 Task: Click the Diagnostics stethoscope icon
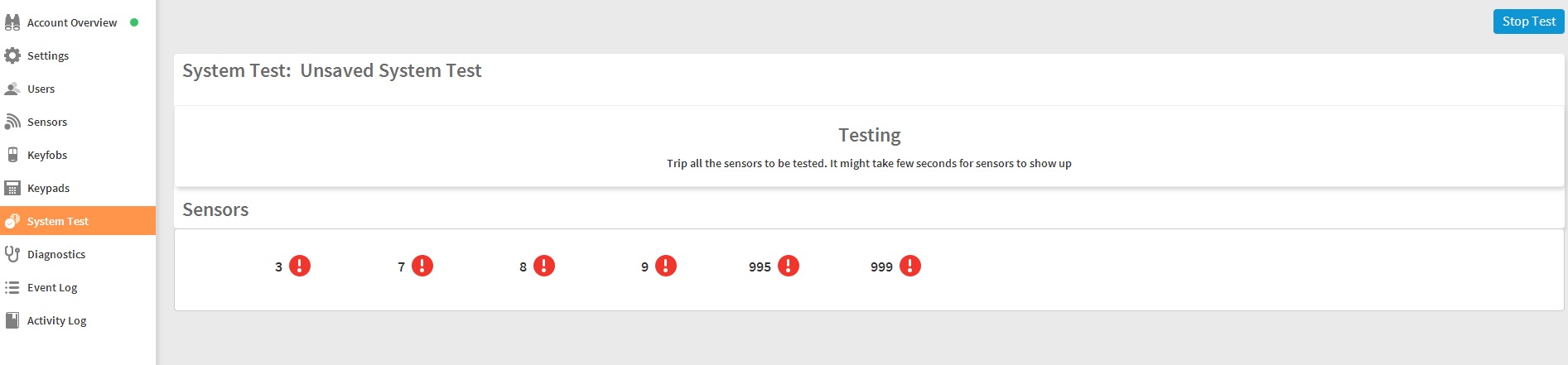coord(12,254)
